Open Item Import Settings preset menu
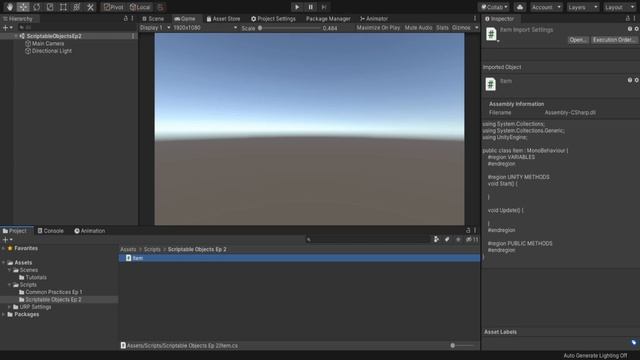Viewport: 640px width, 360px height. 636,29
